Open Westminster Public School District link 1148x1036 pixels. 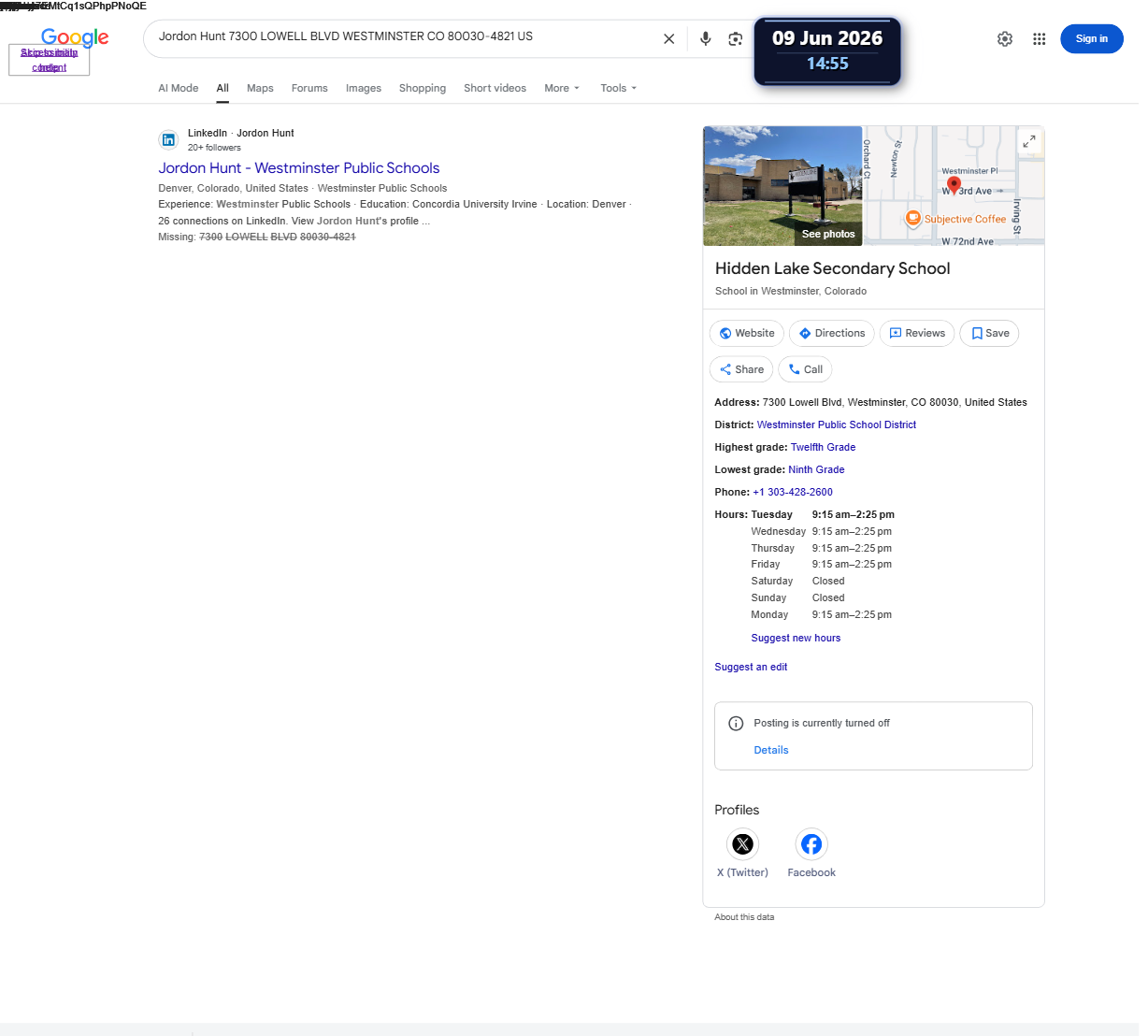(x=837, y=424)
